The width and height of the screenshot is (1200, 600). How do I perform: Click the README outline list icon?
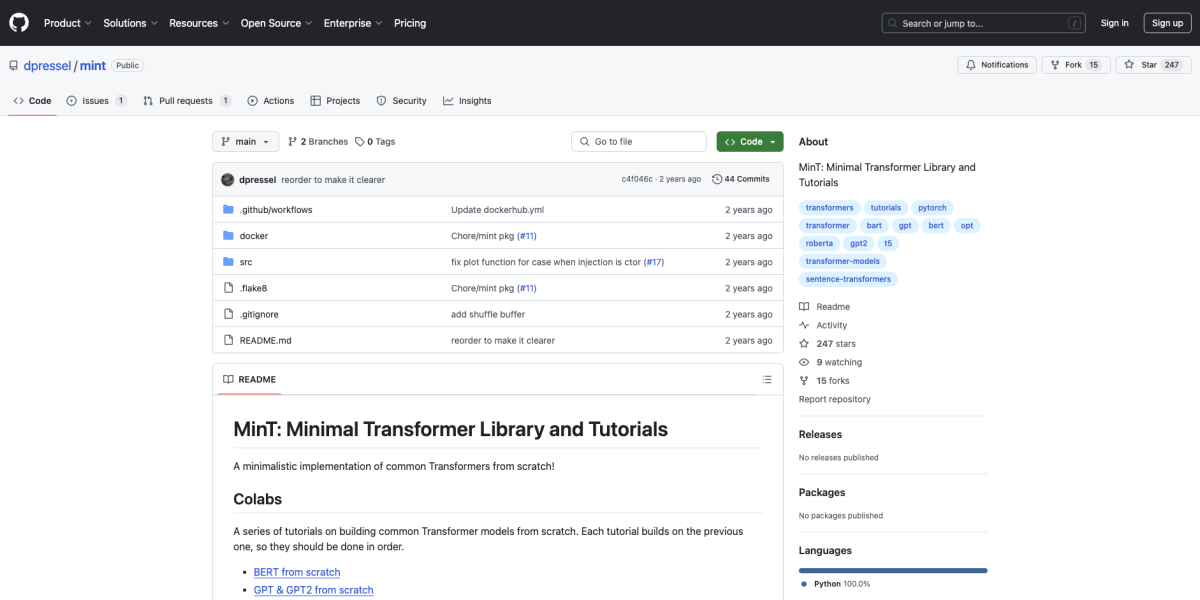(767, 380)
